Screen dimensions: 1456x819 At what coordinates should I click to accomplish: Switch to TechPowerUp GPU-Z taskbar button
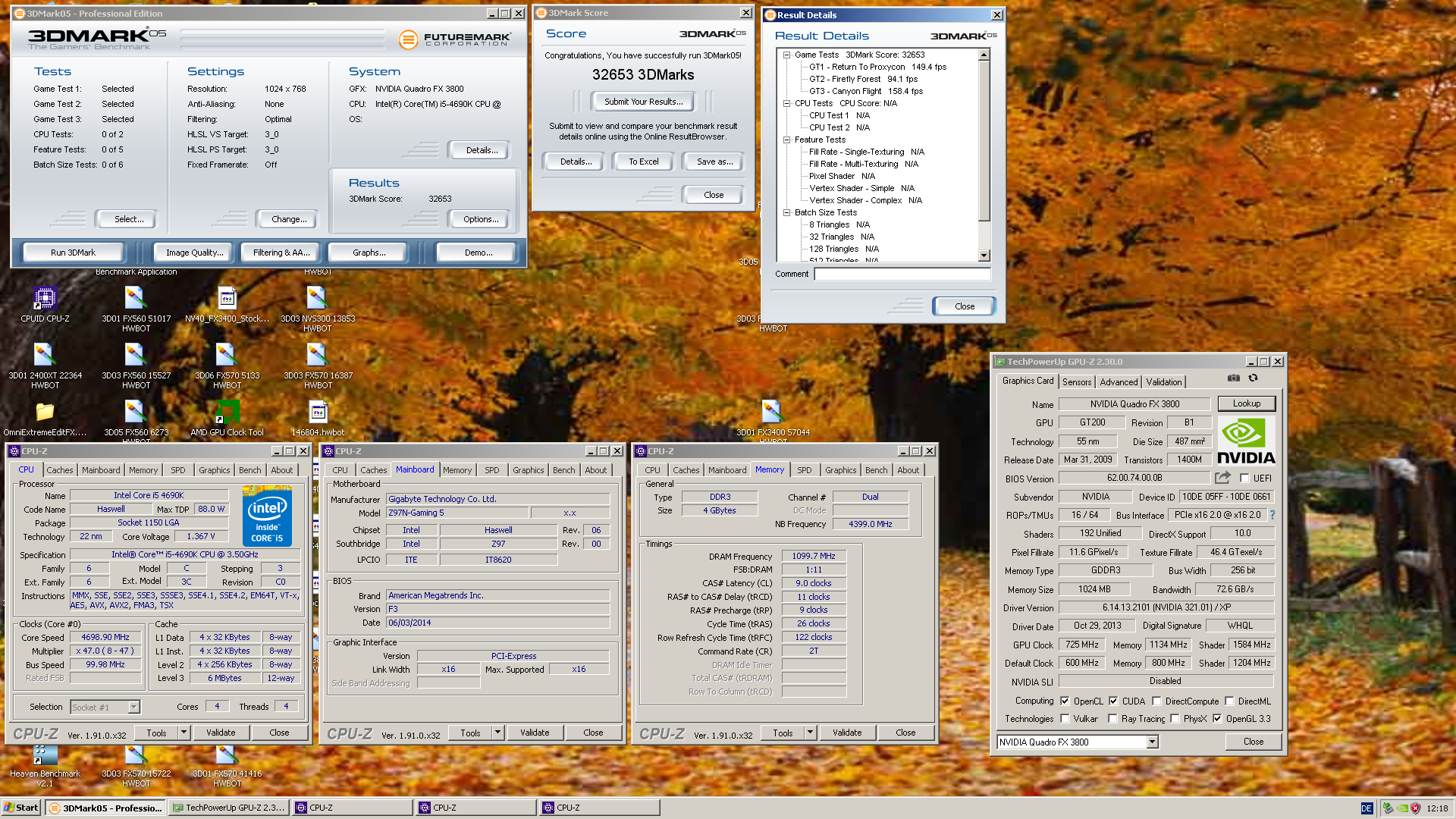[228, 808]
